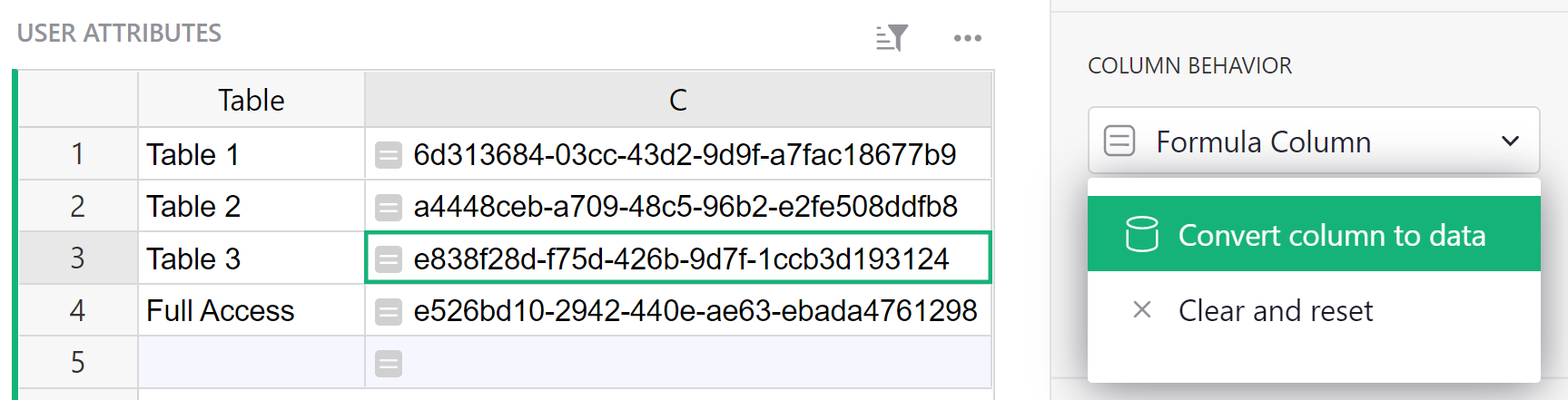Click the database icon beside Convert column
1568x400 pixels.
[1141, 234]
